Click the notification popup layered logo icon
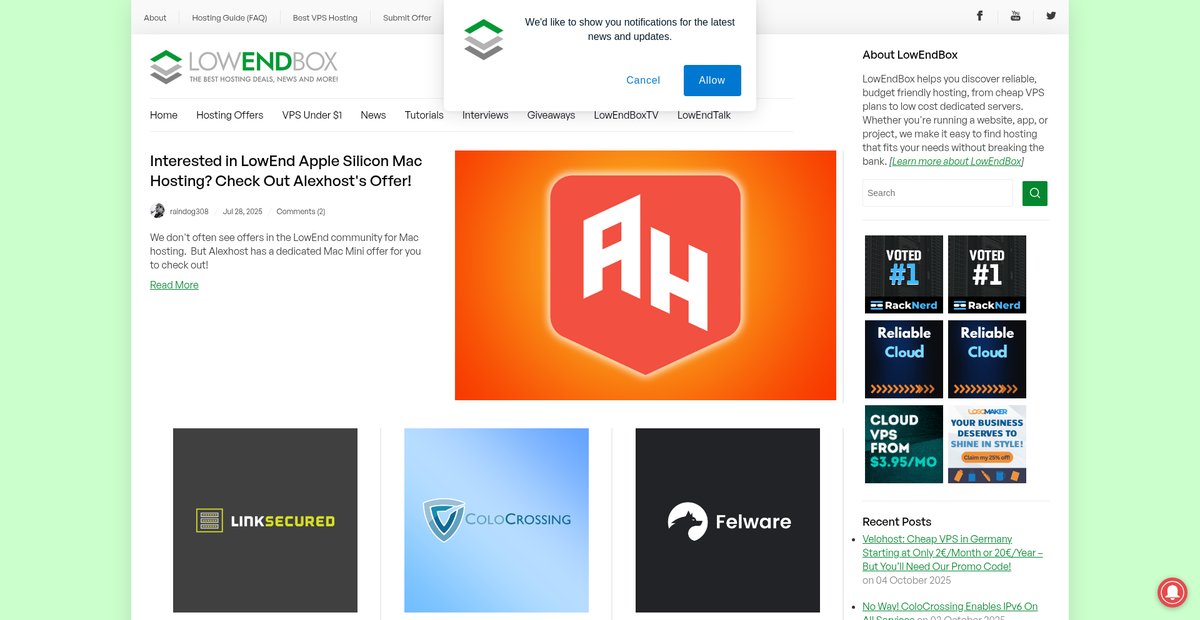This screenshot has width=1200, height=620. [x=483, y=39]
